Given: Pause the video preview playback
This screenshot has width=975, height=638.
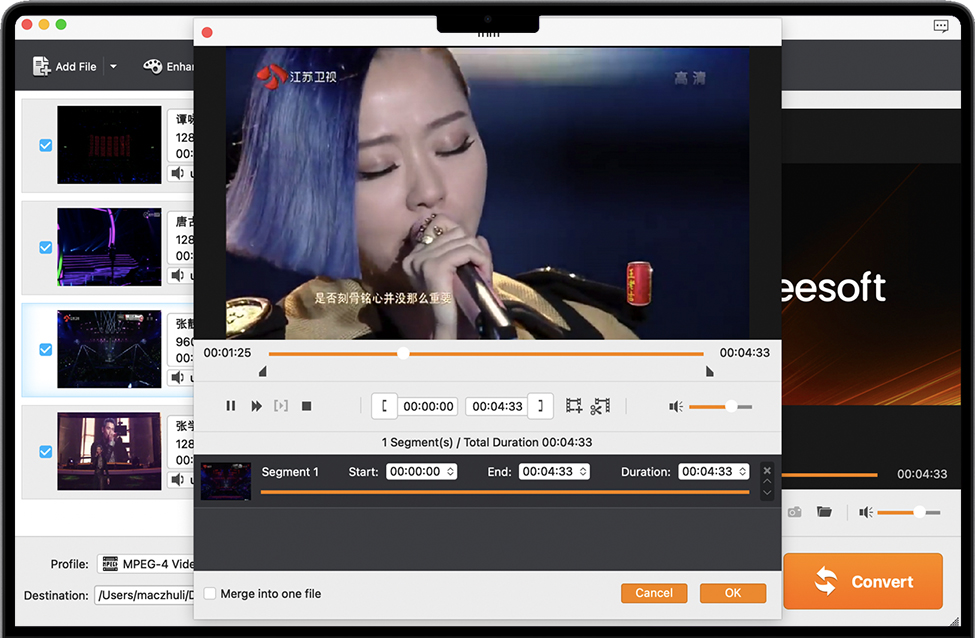Looking at the screenshot, I should [231, 406].
